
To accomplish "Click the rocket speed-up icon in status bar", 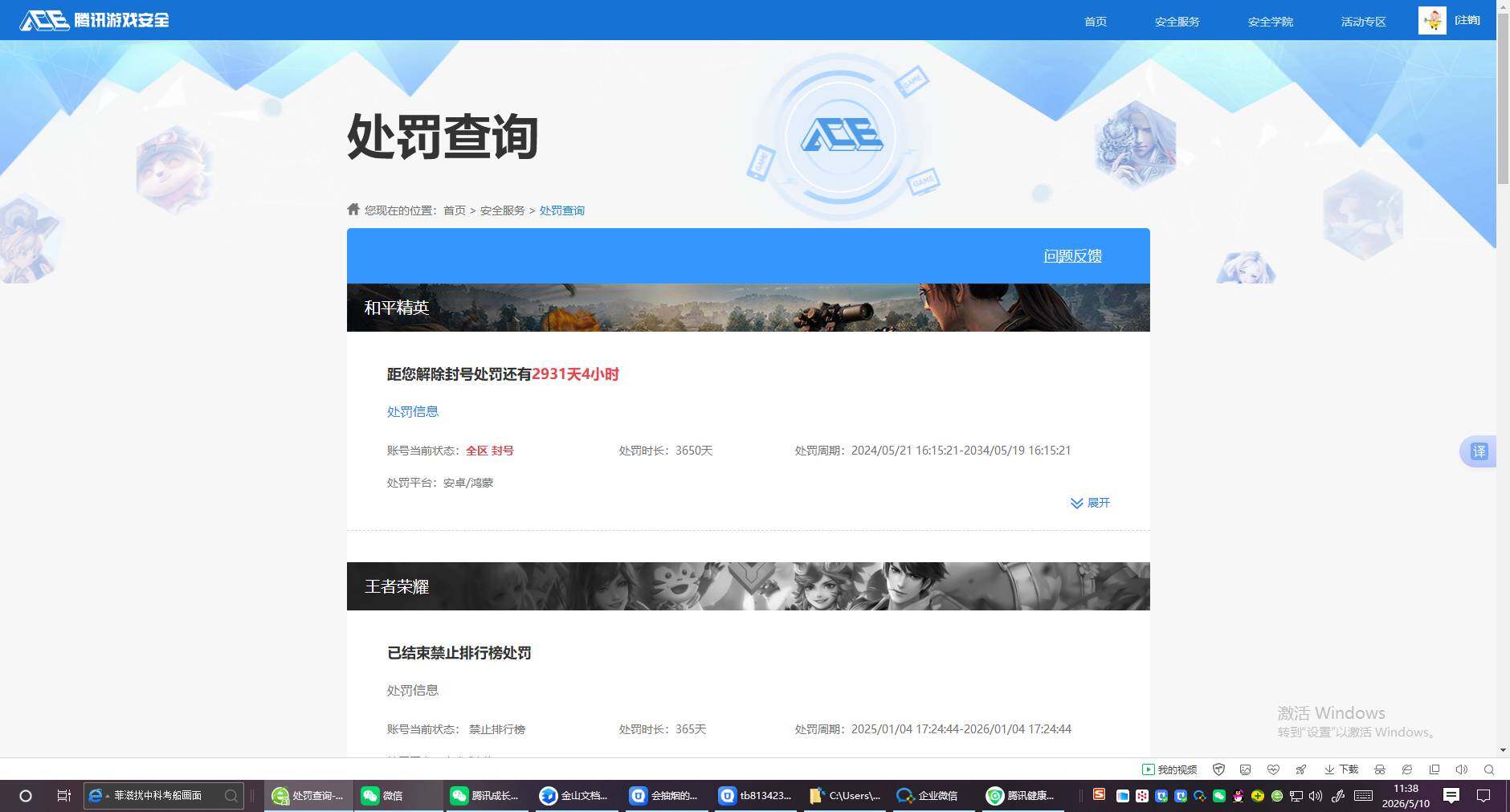I will point(1300,769).
